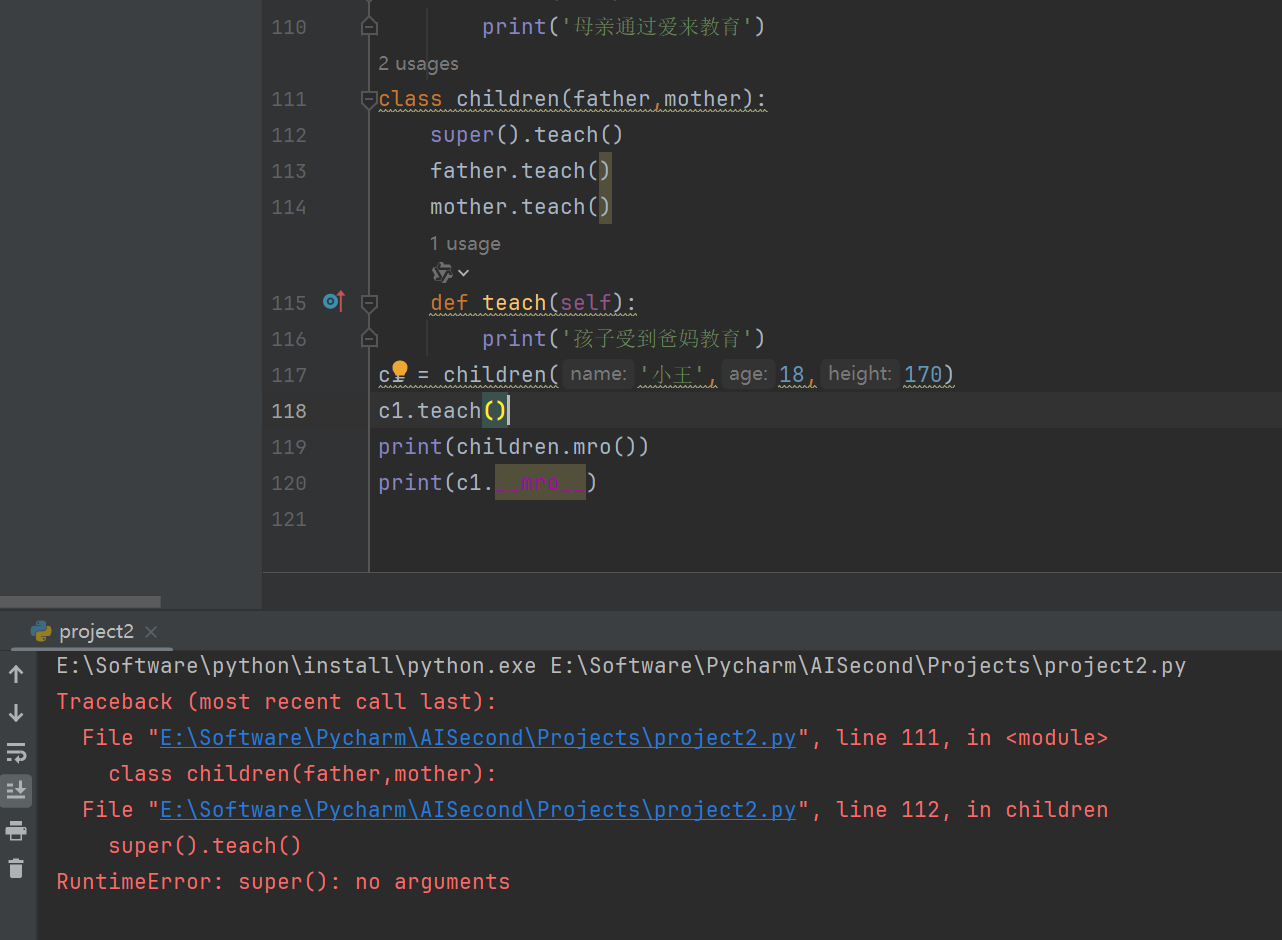1282x940 pixels.
Task: Click the fold end marker on line 110
Action: pyautogui.click(x=369, y=27)
